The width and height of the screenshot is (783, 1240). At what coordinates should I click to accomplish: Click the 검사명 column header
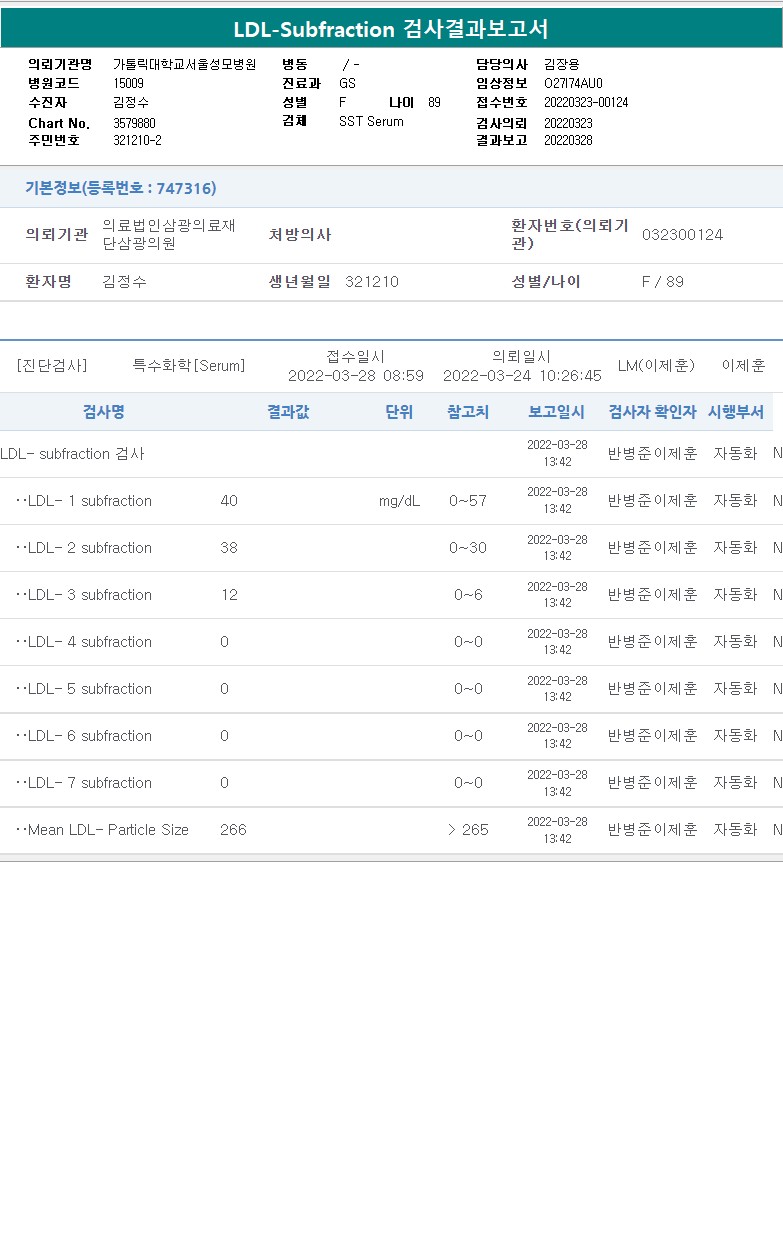click(104, 412)
